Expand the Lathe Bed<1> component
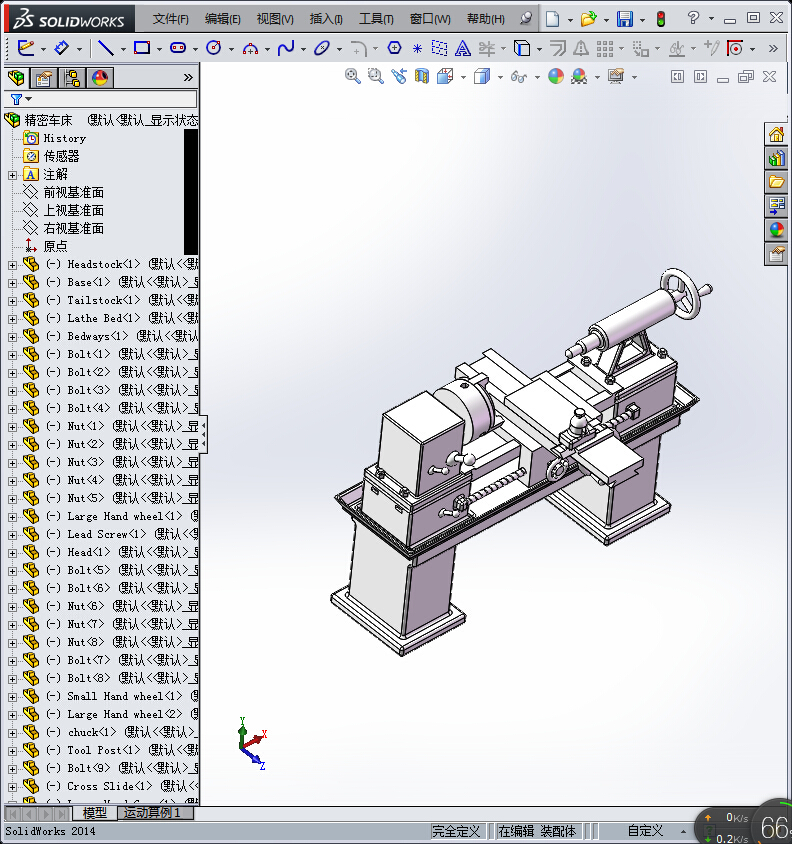 12,319
